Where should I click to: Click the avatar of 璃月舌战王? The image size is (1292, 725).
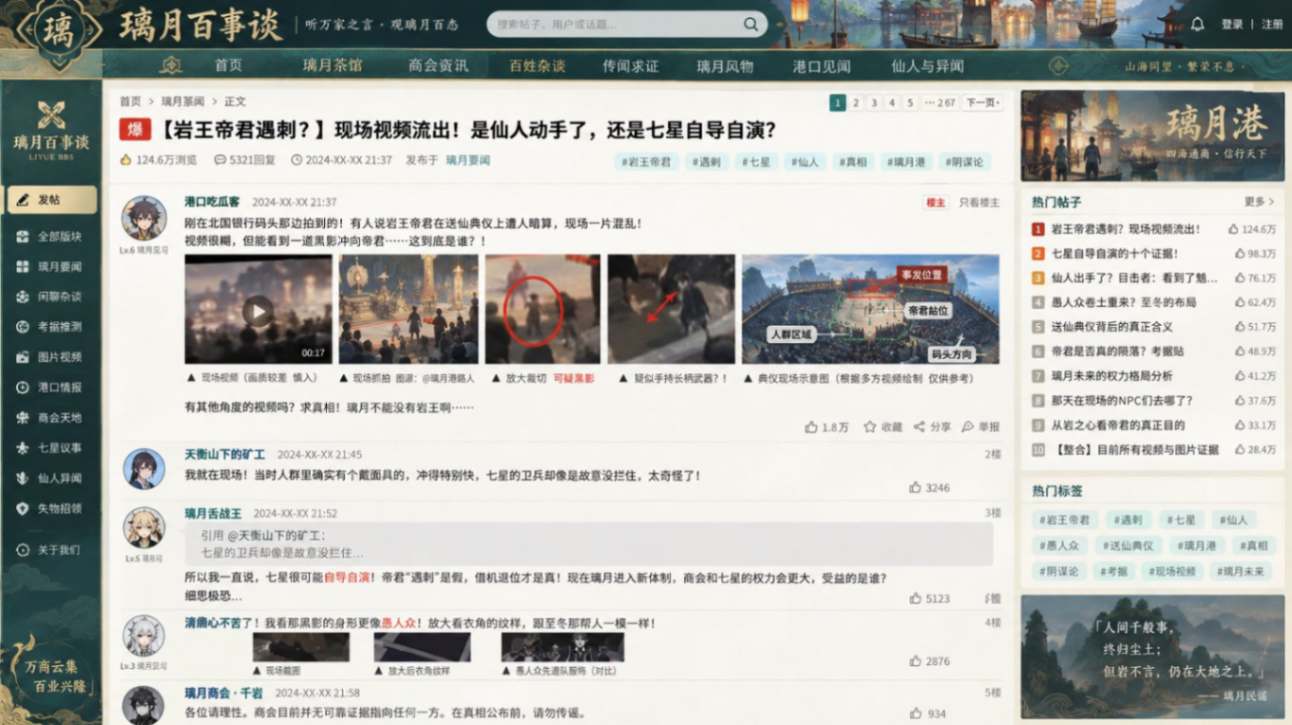(144, 528)
